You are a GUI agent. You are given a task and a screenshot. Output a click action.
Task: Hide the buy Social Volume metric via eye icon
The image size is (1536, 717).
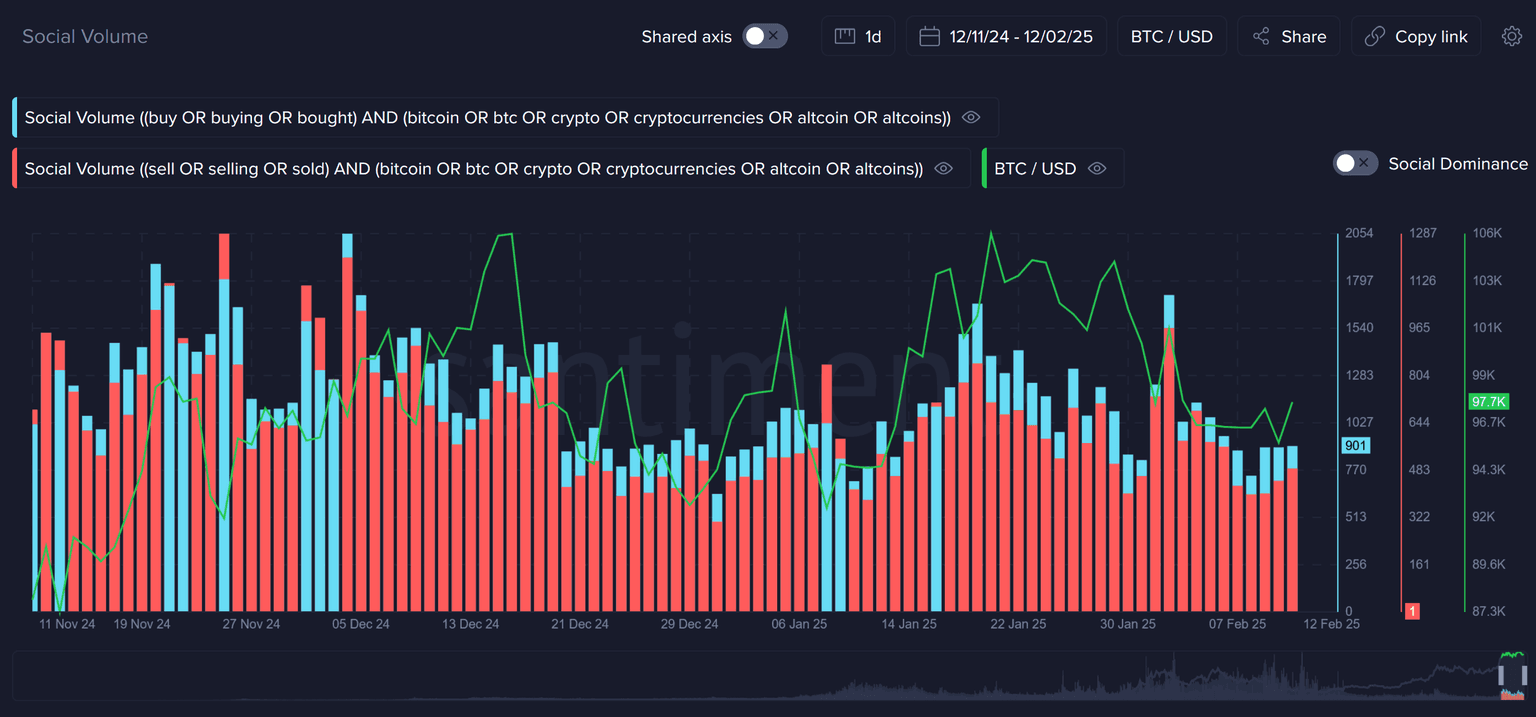970,117
